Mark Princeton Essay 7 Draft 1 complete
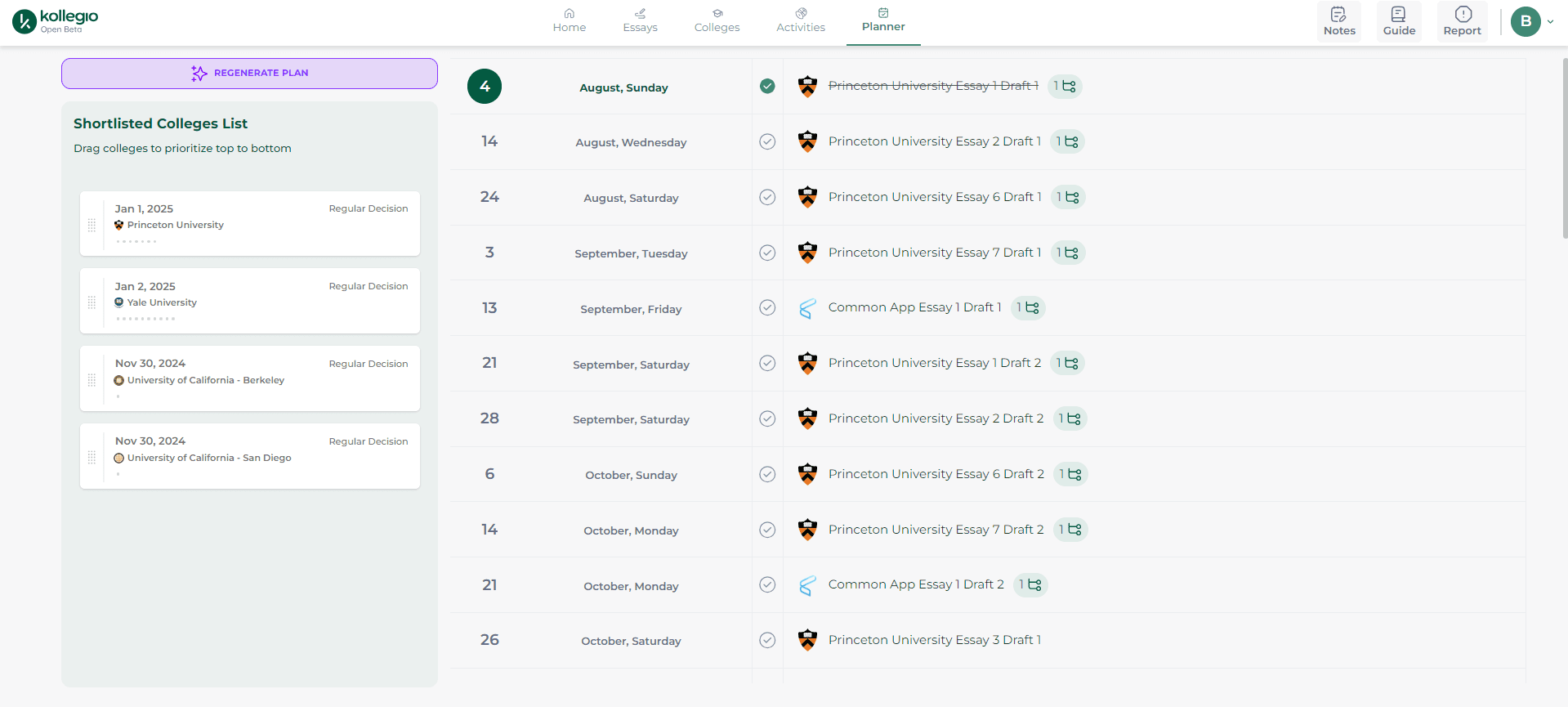 [767, 253]
